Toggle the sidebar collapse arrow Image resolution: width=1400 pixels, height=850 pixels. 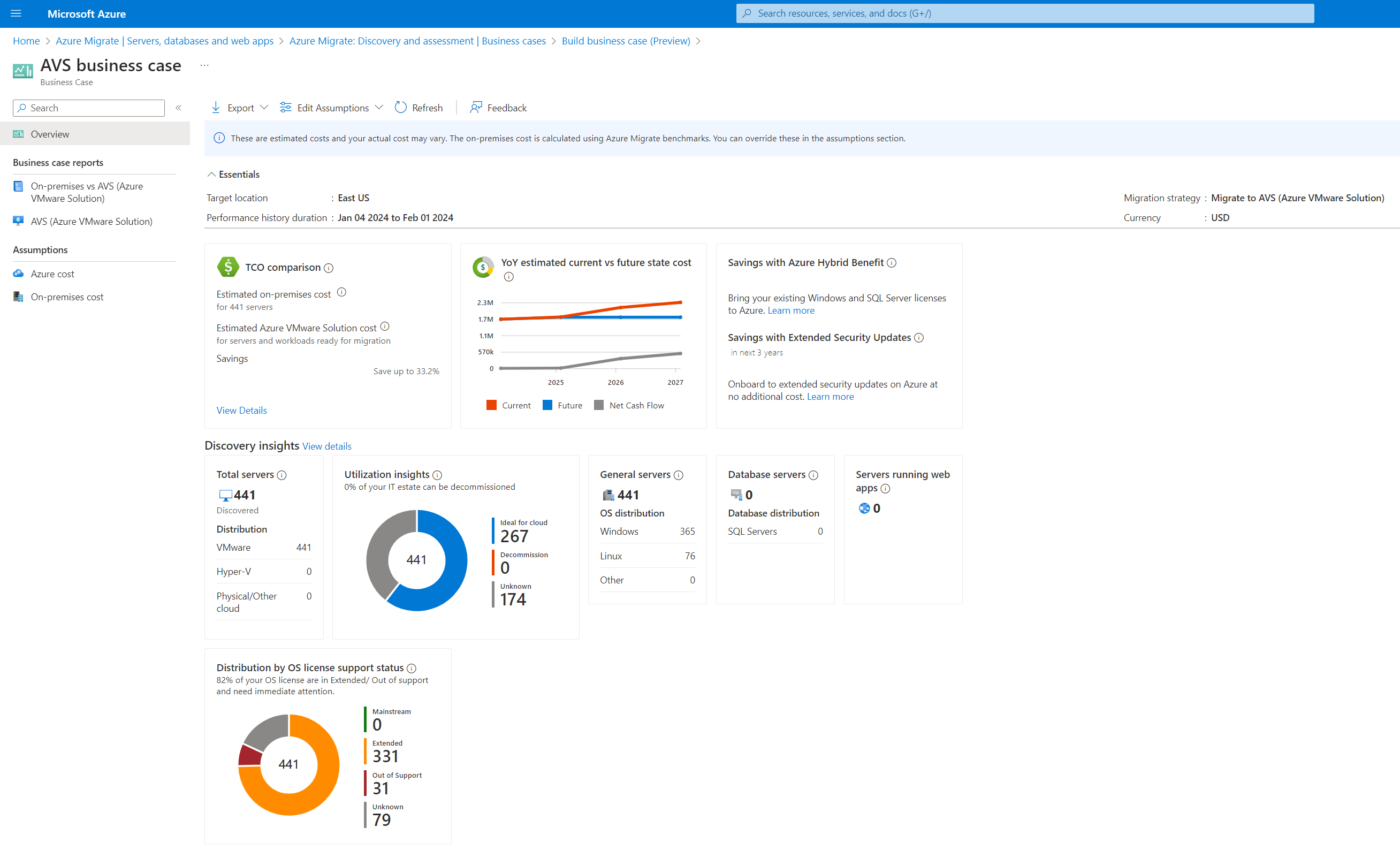[x=179, y=108]
